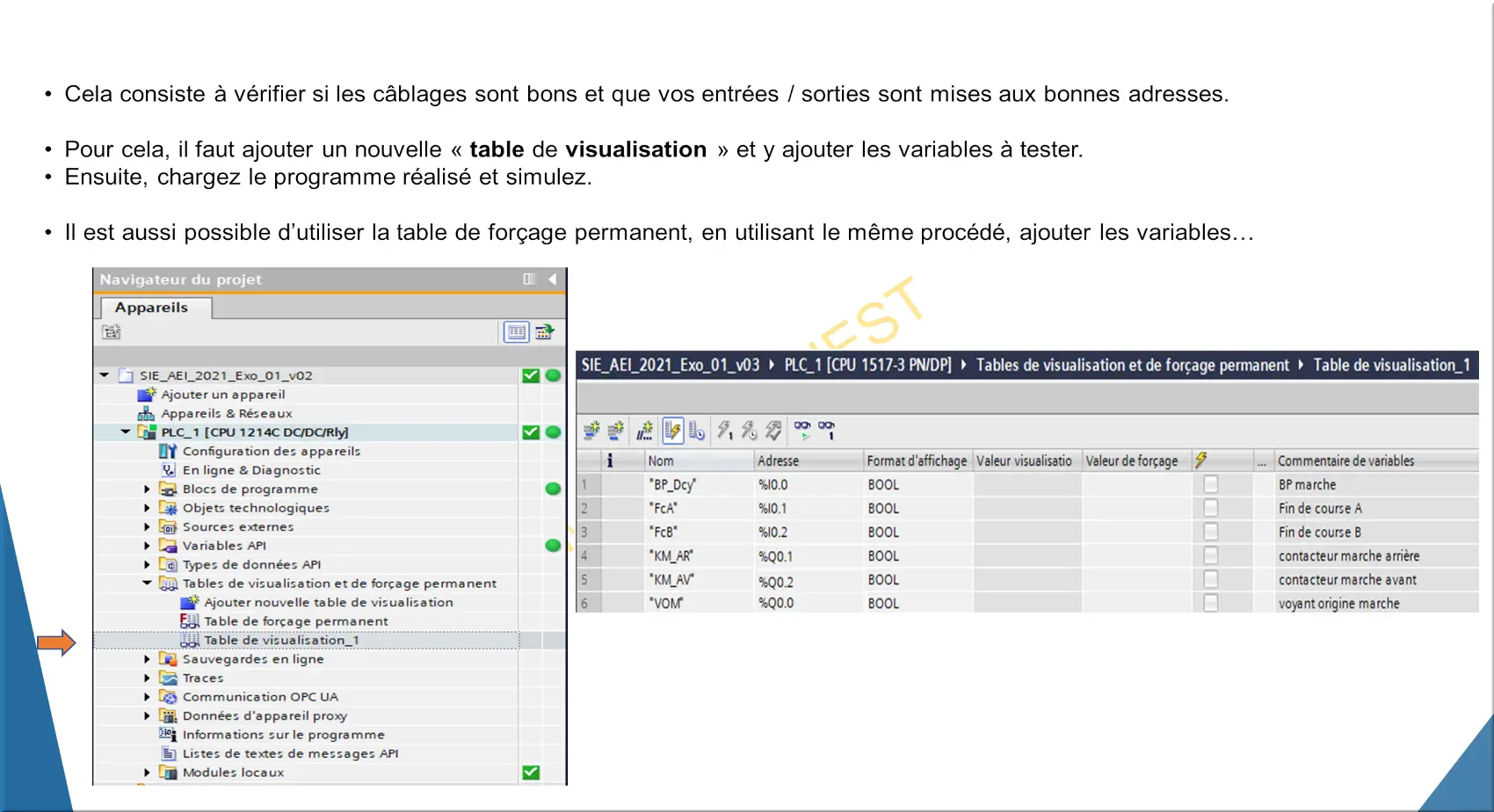Screen dimensions: 1494x812
Task: Click the "VOM" name cell
Action: (699, 603)
